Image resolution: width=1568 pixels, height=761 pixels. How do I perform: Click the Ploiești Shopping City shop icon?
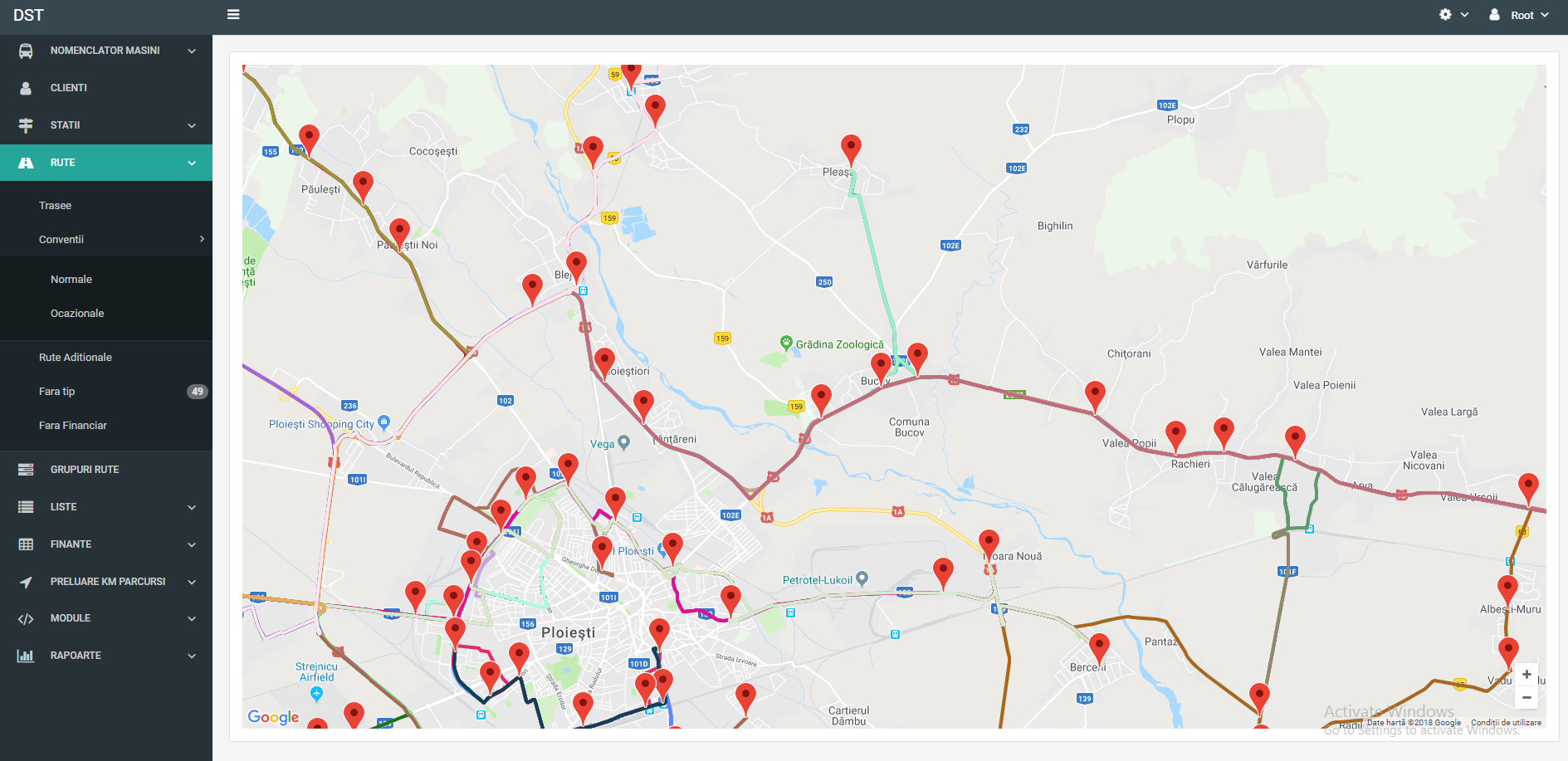(383, 422)
